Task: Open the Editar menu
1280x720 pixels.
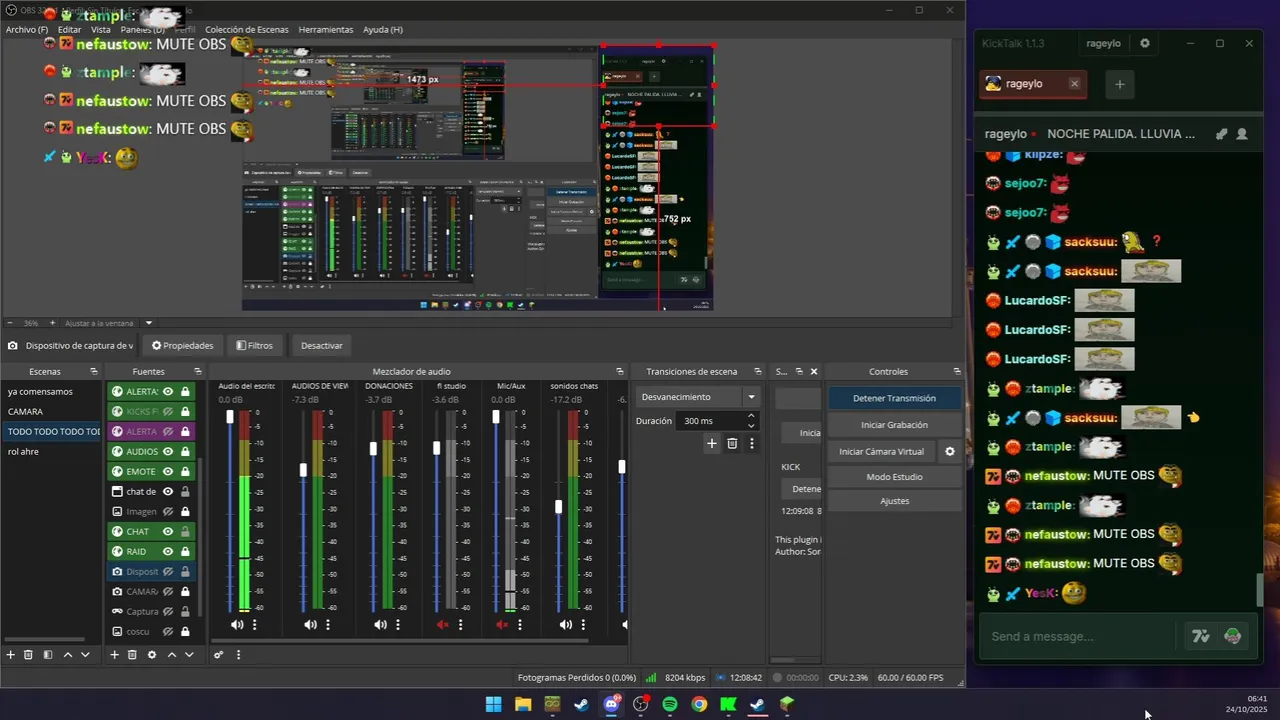Action: click(x=69, y=30)
